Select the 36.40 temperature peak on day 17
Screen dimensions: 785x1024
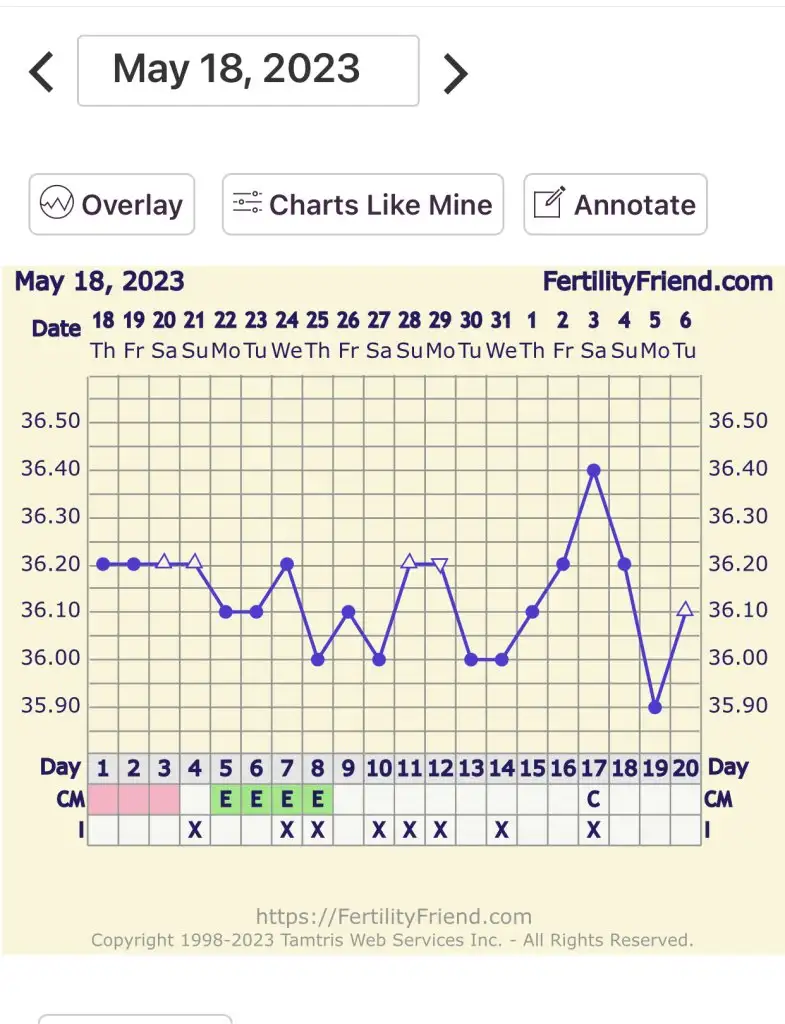(594, 469)
